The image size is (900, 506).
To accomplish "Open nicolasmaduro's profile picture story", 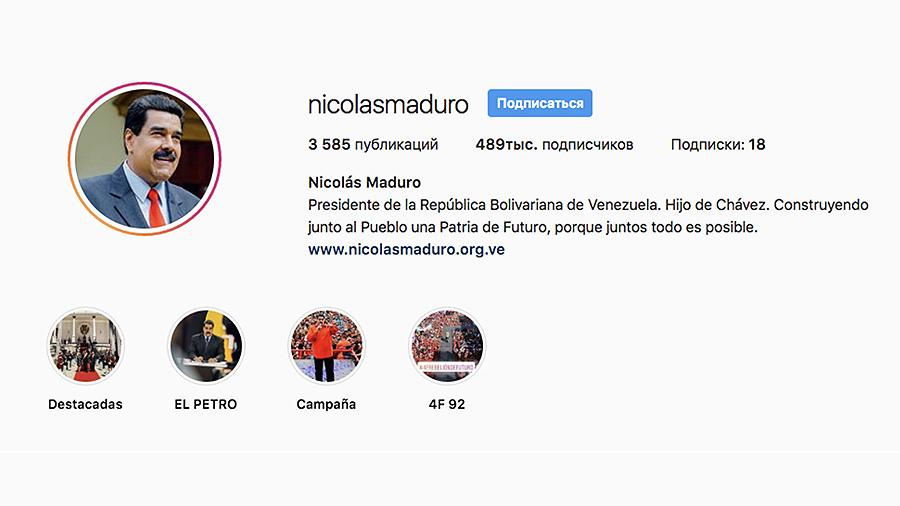I will 145,159.
